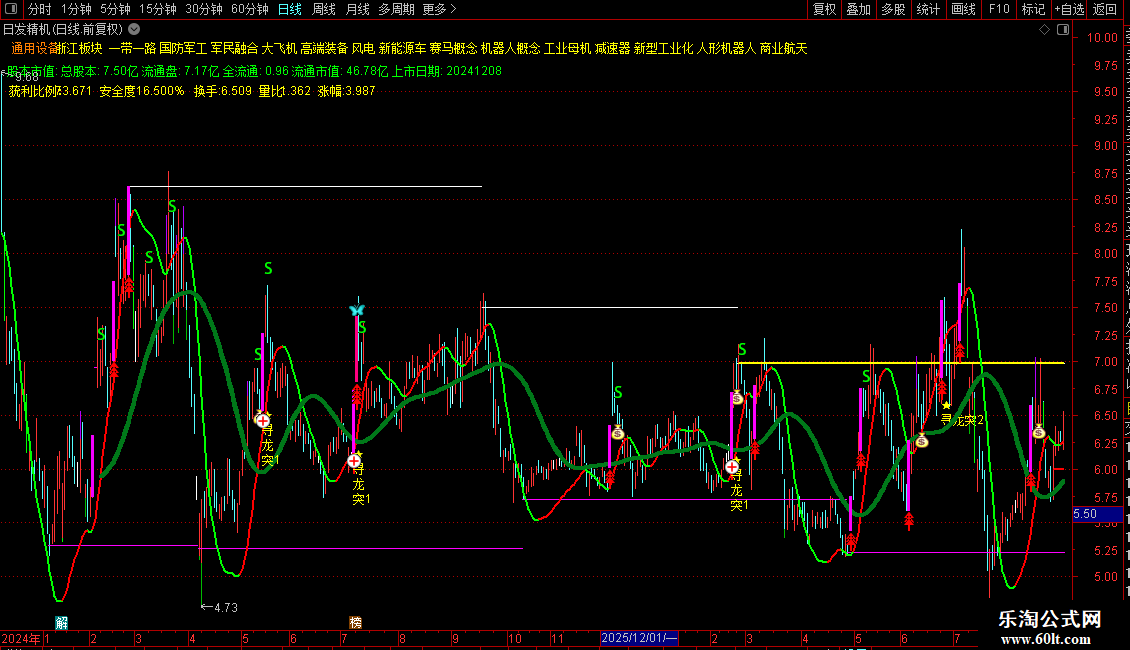Click the 解 marker icon on timeline
The height and width of the screenshot is (650, 1130).
coord(62,623)
